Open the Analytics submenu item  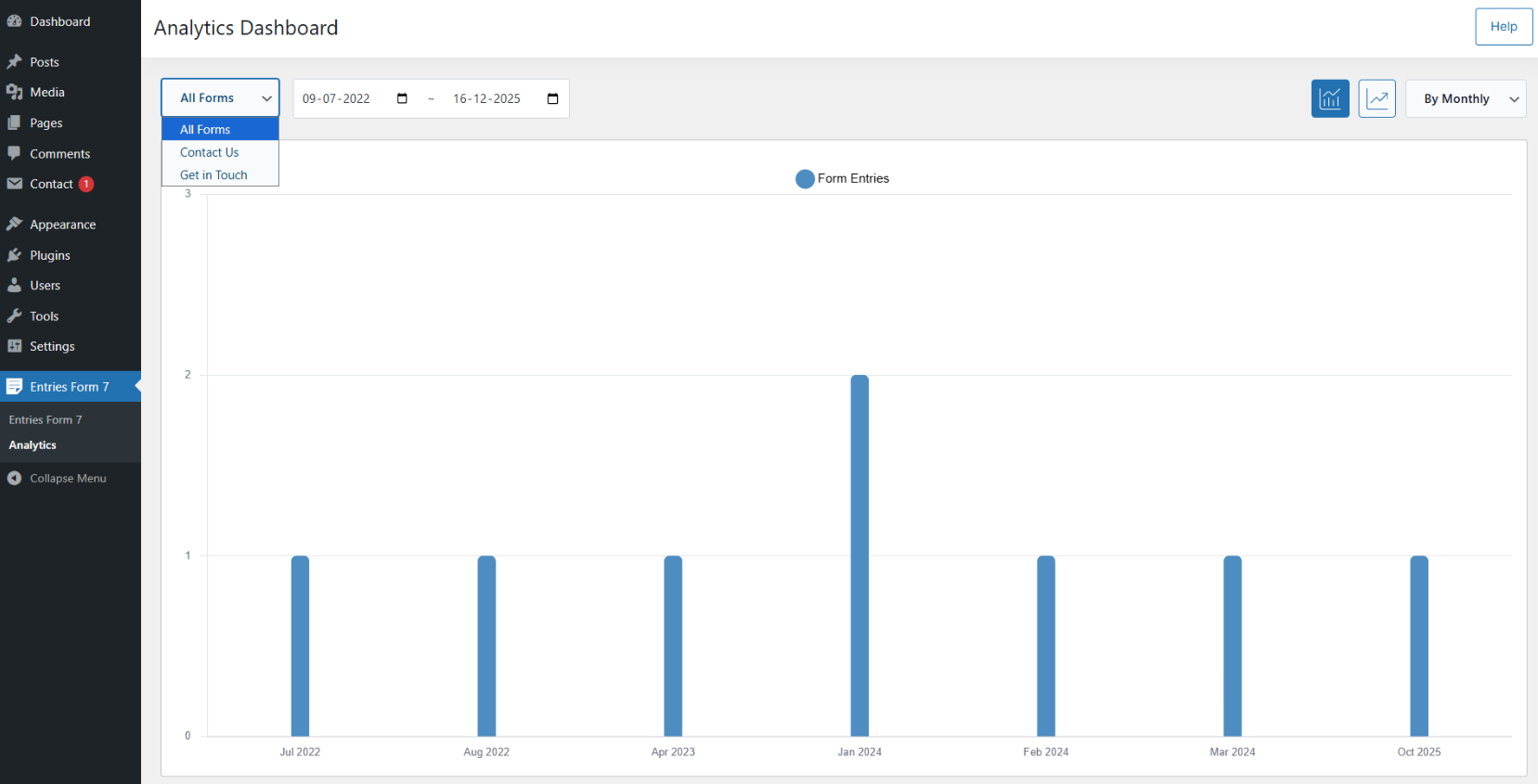point(32,445)
